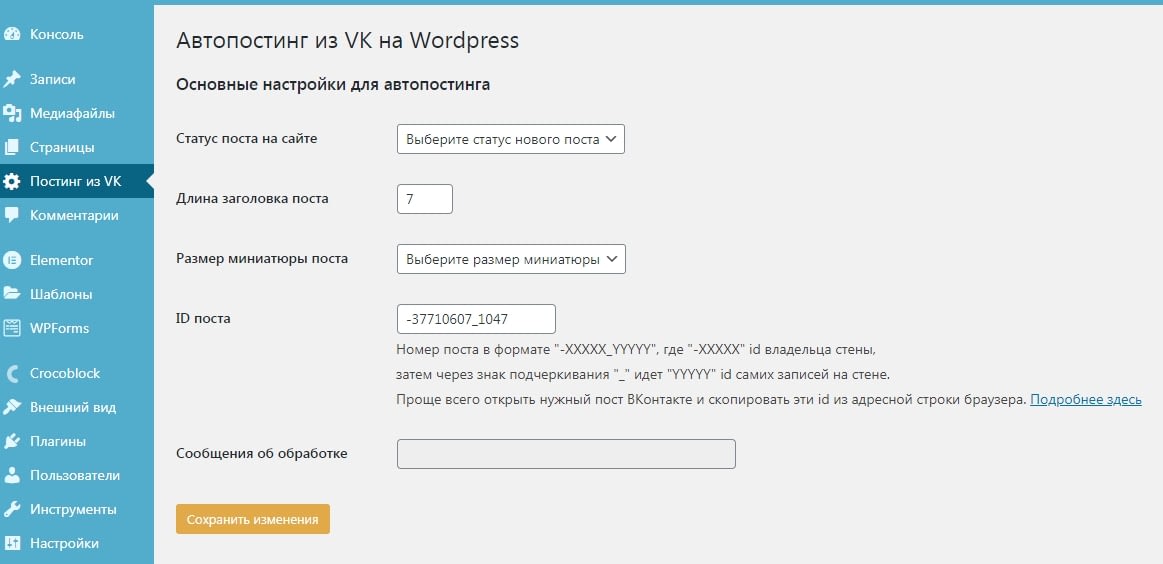Click the Сообщения об обработке field
The width and height of the screenshot is (1163, 564).
tap(567, 454)
